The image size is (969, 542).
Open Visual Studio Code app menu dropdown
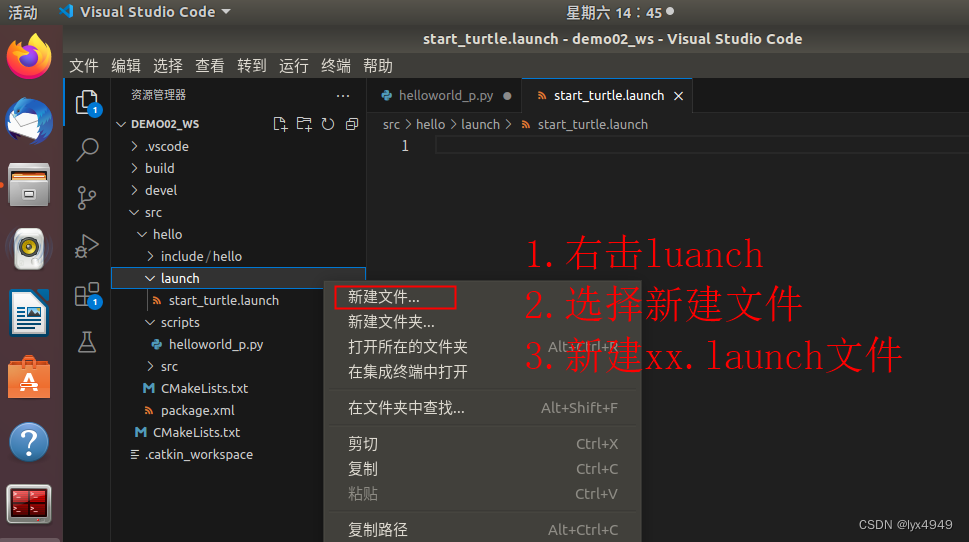click(x=145, y=12)
